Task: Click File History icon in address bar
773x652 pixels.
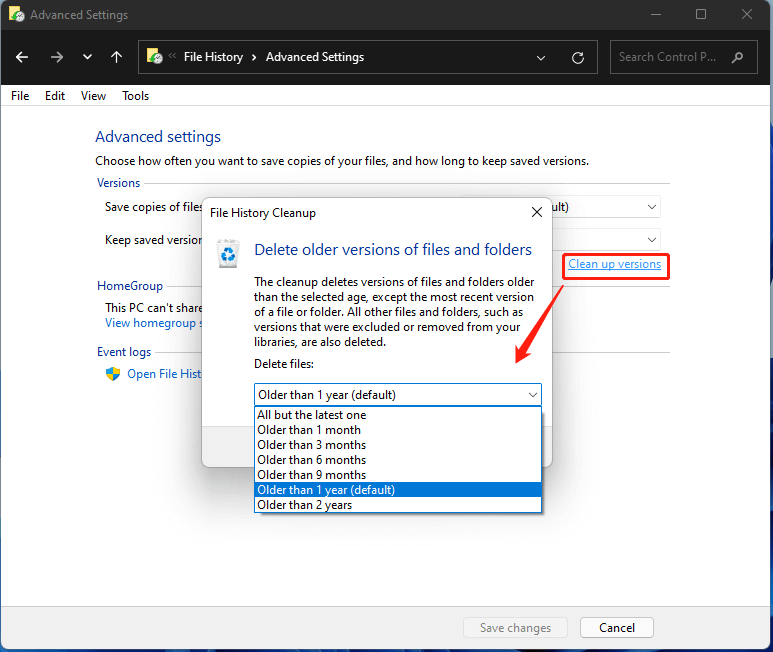Action: click(154, 56)
